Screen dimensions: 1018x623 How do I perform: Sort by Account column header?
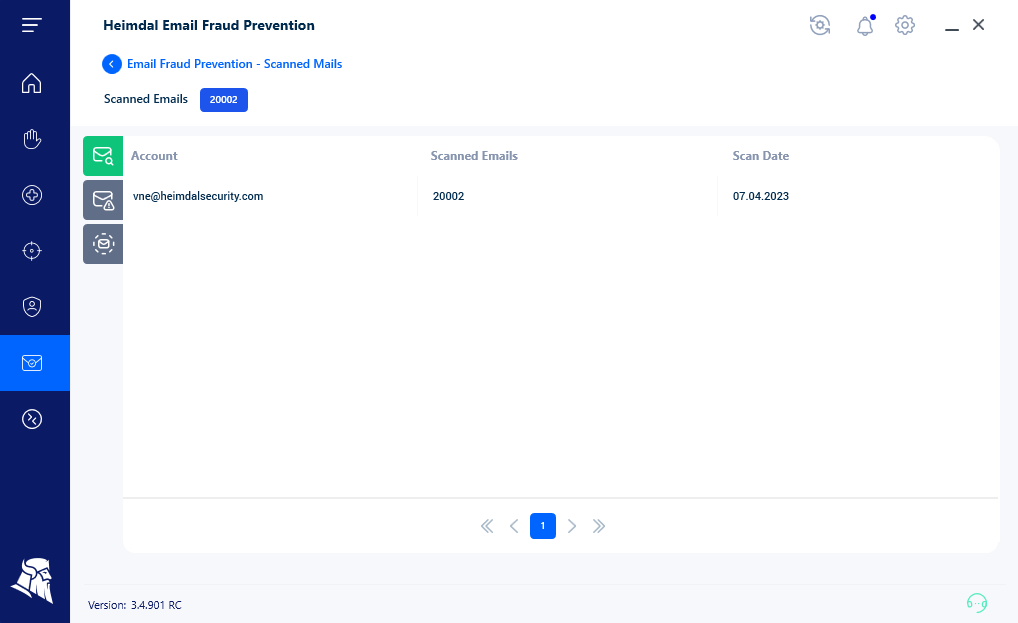click(154, 156)
